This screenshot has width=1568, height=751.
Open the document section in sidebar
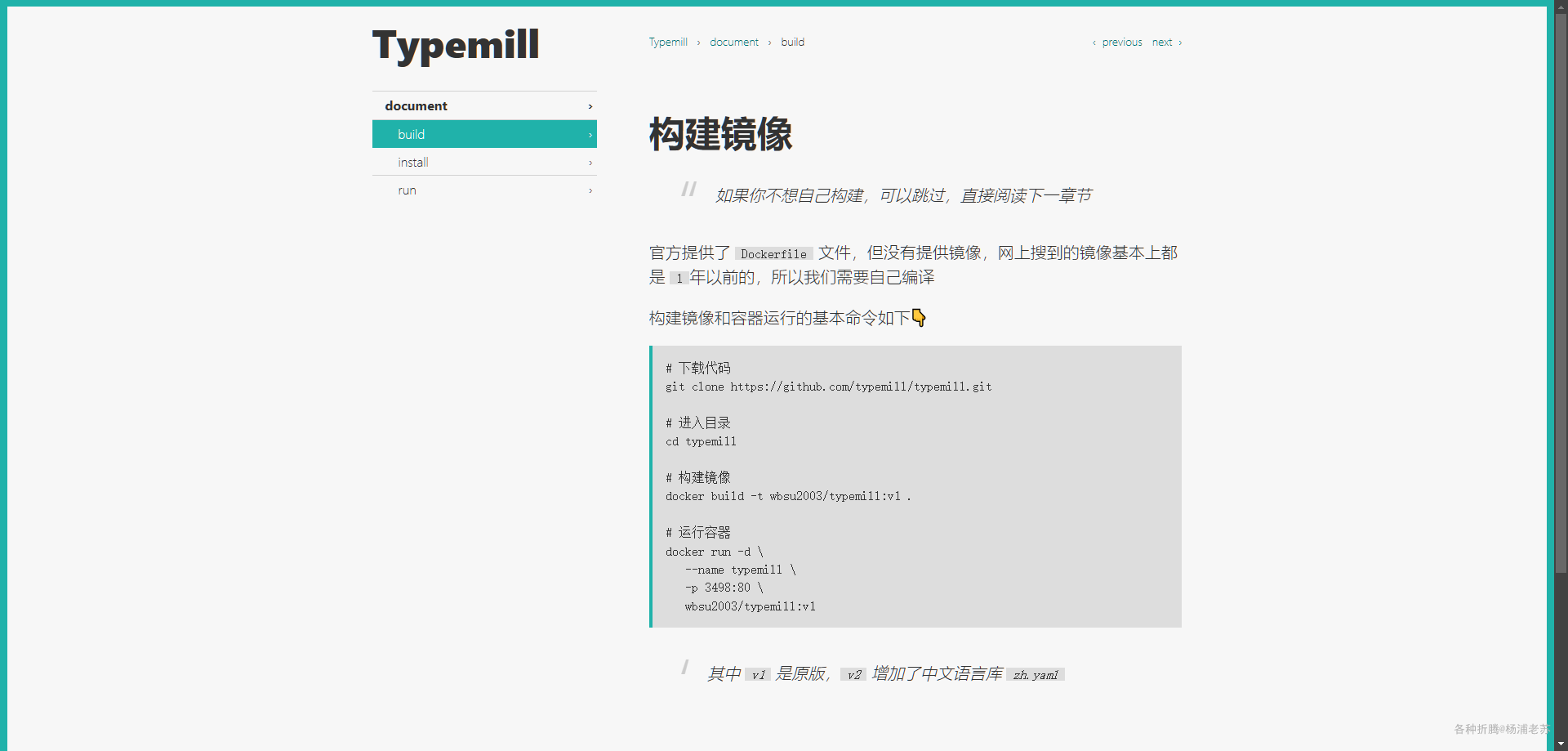pos(484,106)
